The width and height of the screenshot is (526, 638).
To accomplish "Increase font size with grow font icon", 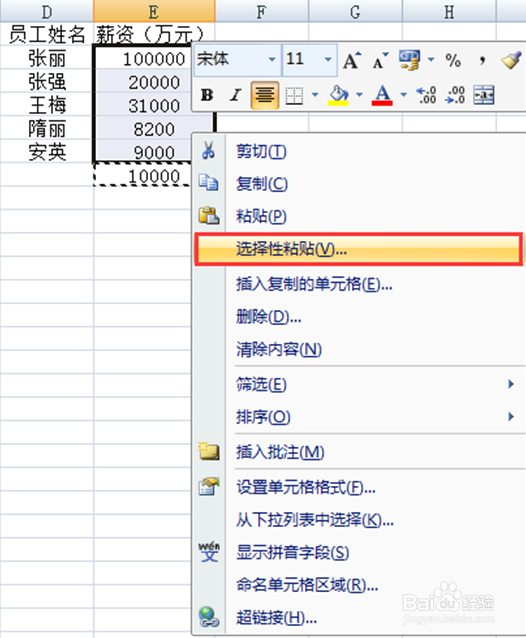I will point(352,61).
